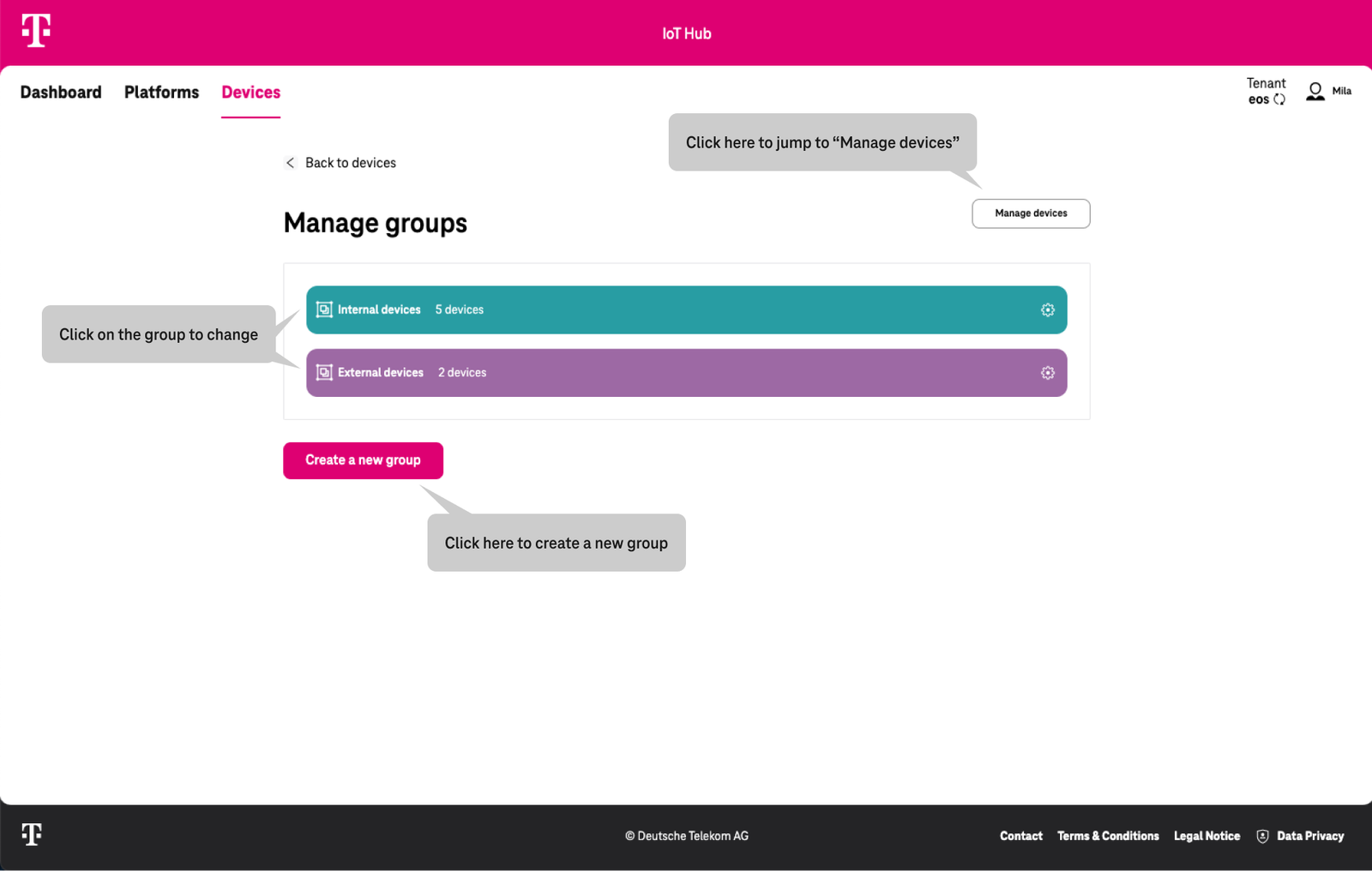Image resolution: width=1372 pixels, height=871 pixels.
Task: Create a new group
Action: [x=363, y=460]
